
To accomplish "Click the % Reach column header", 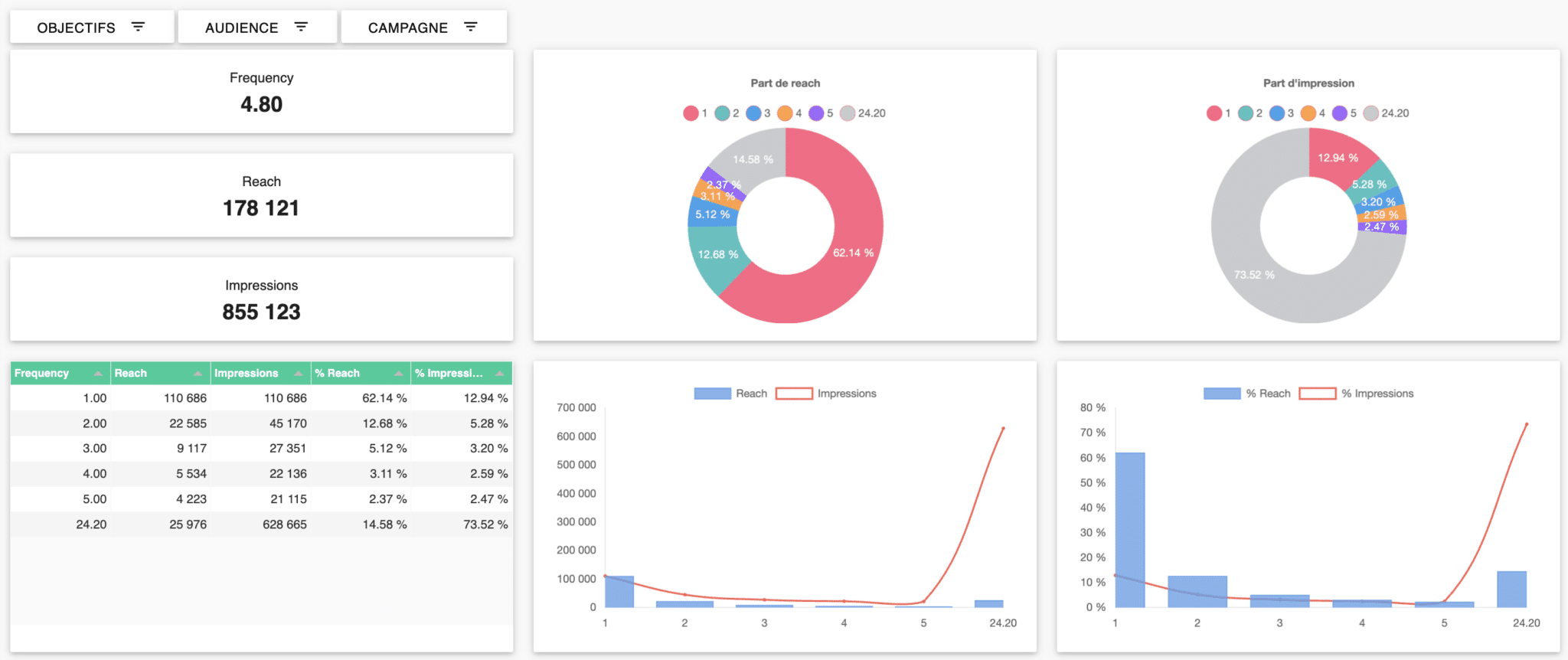I will click(x=361, y=373).
